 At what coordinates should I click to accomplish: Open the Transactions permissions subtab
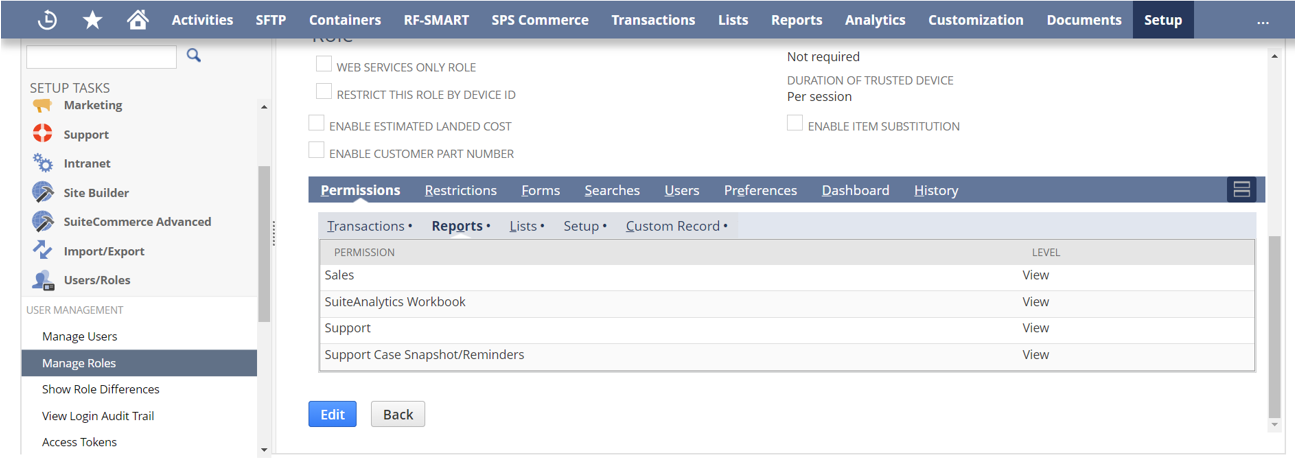(366, 226)
